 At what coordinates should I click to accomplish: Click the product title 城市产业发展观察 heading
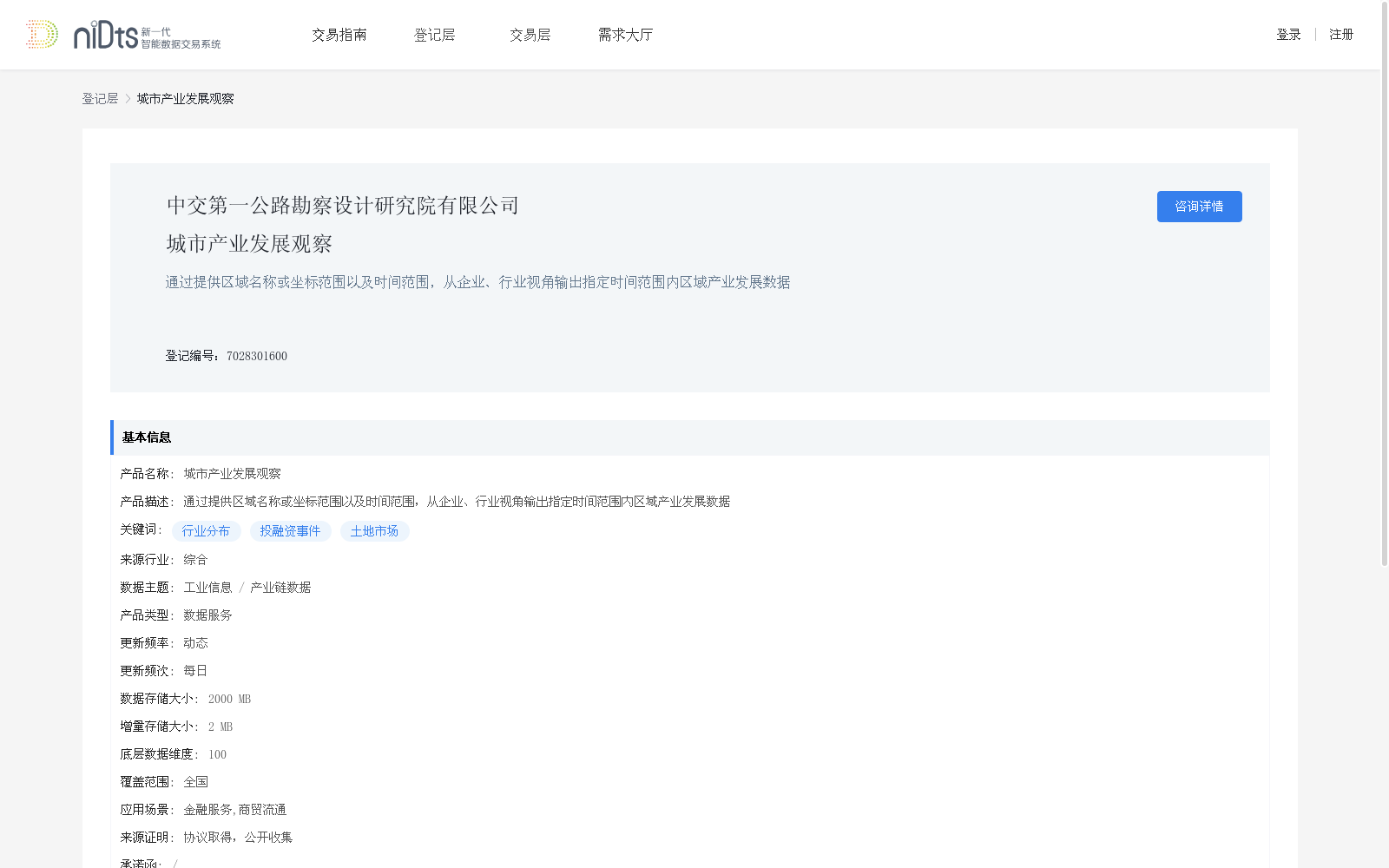pos(249,244)
